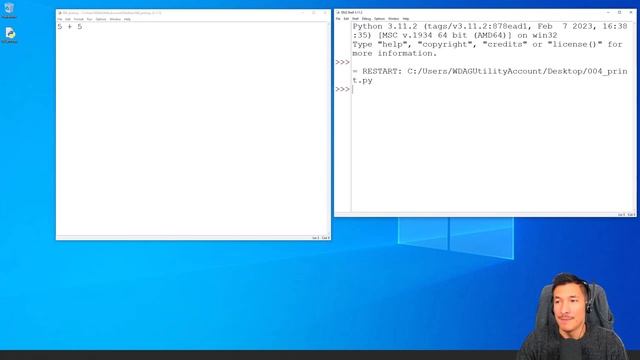
Task: Click the last '>>>' prompt input line in Shell
Action: pyautogui.click(x=493, y=89)
